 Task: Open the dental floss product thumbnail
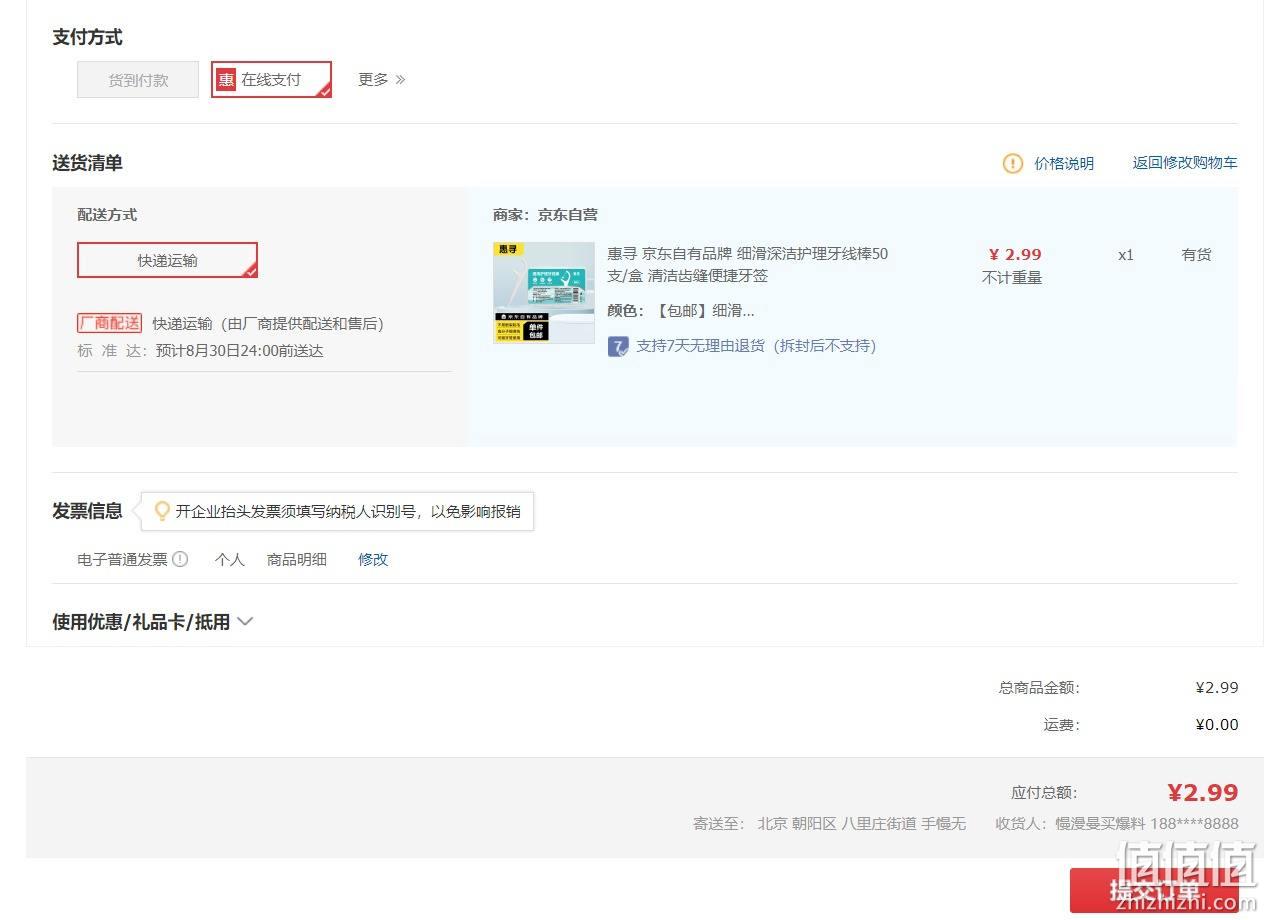pos(544,293)
